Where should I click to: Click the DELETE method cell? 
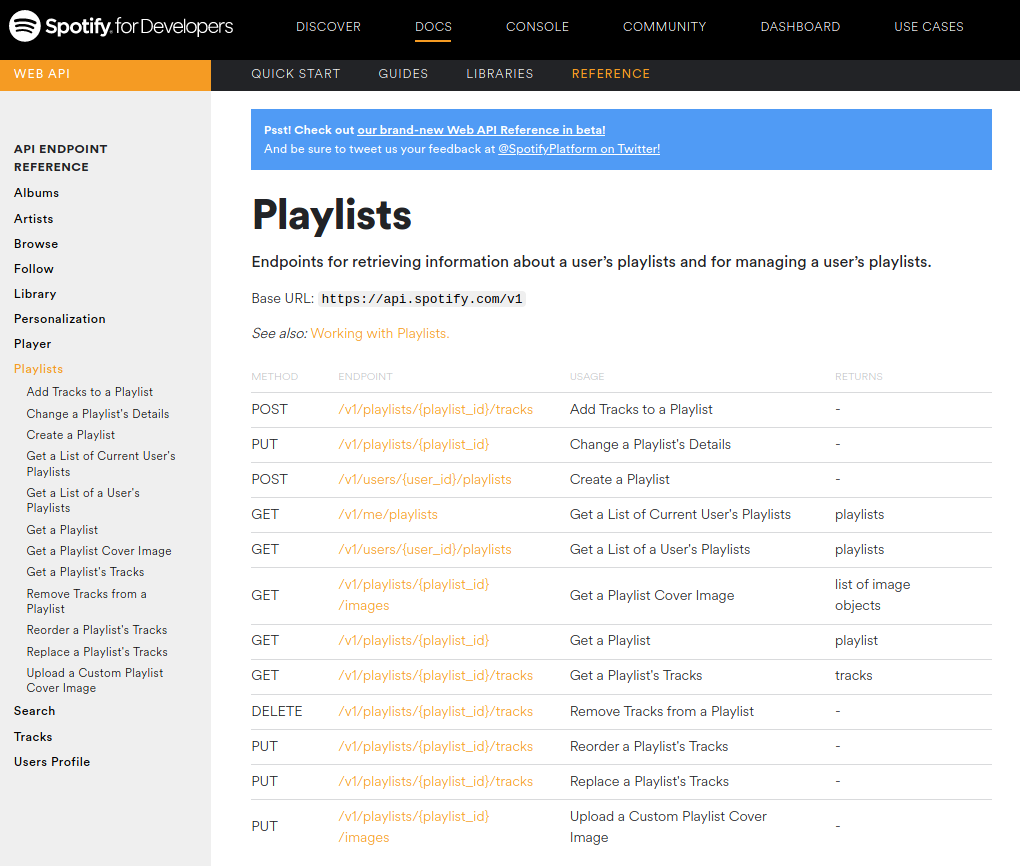click(x=277, y=712)
